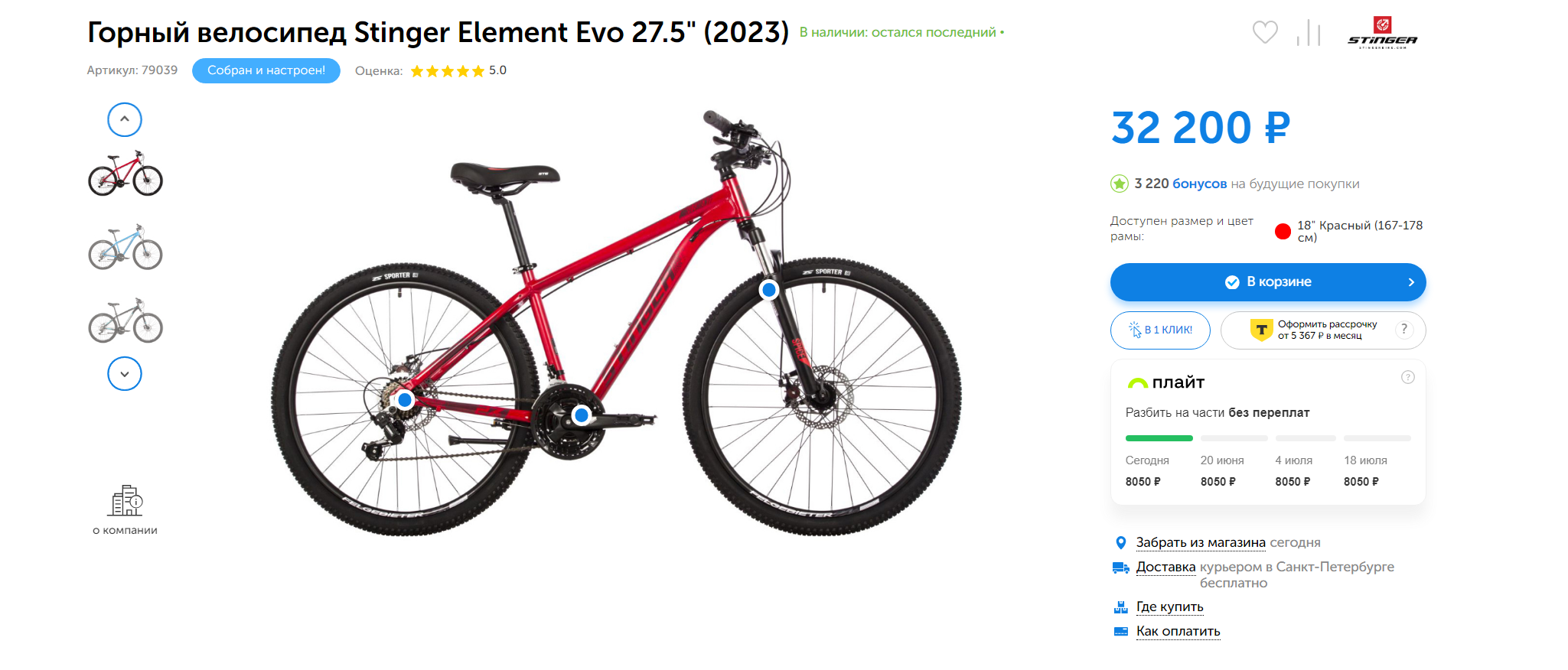The height and width of the screenshot is (670, 1568).
Task: Click the compare bars icon
Action: pyautogui.click(x=1309, y=32)
